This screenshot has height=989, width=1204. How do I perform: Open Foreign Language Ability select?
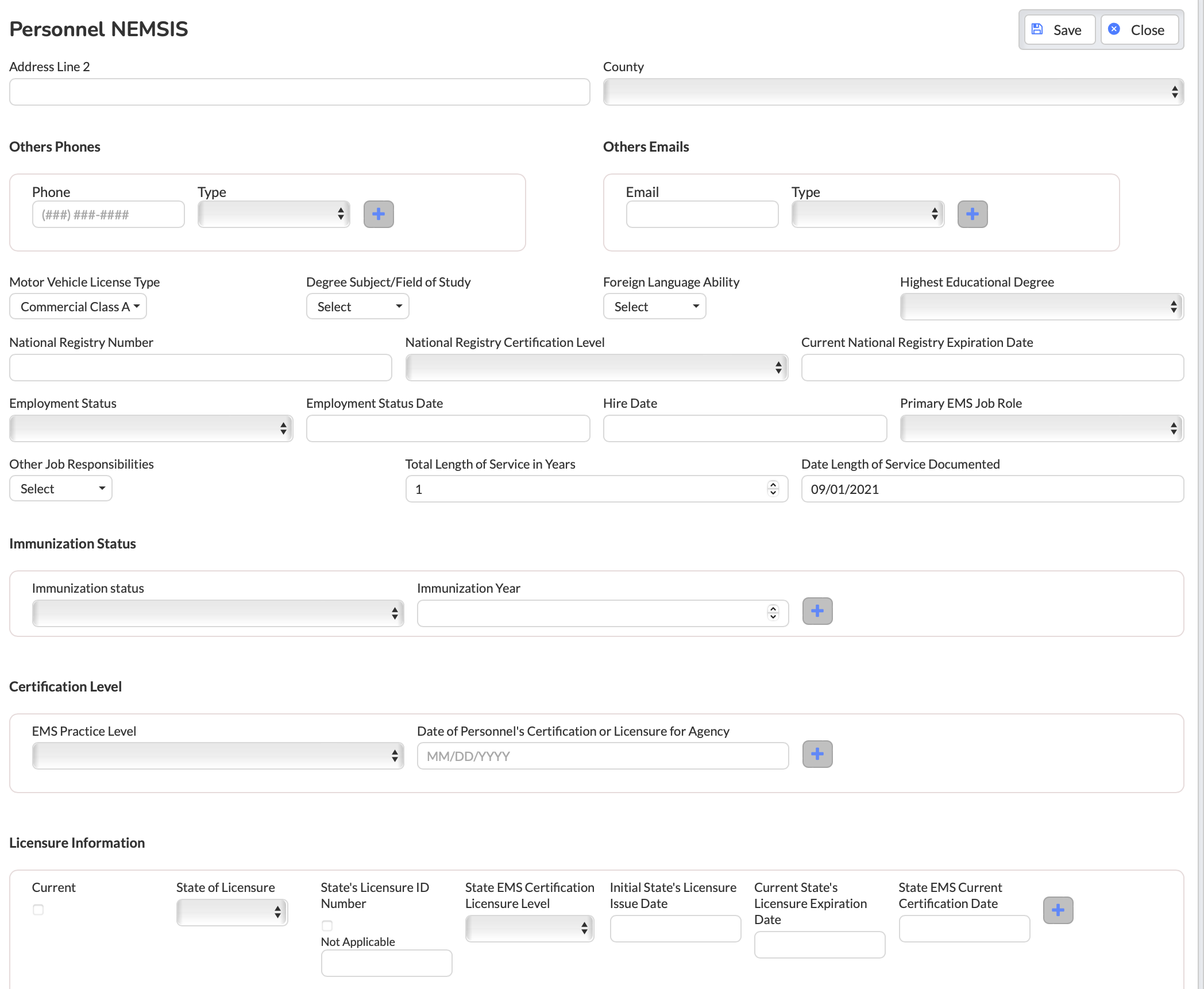(x=654, y=307)
